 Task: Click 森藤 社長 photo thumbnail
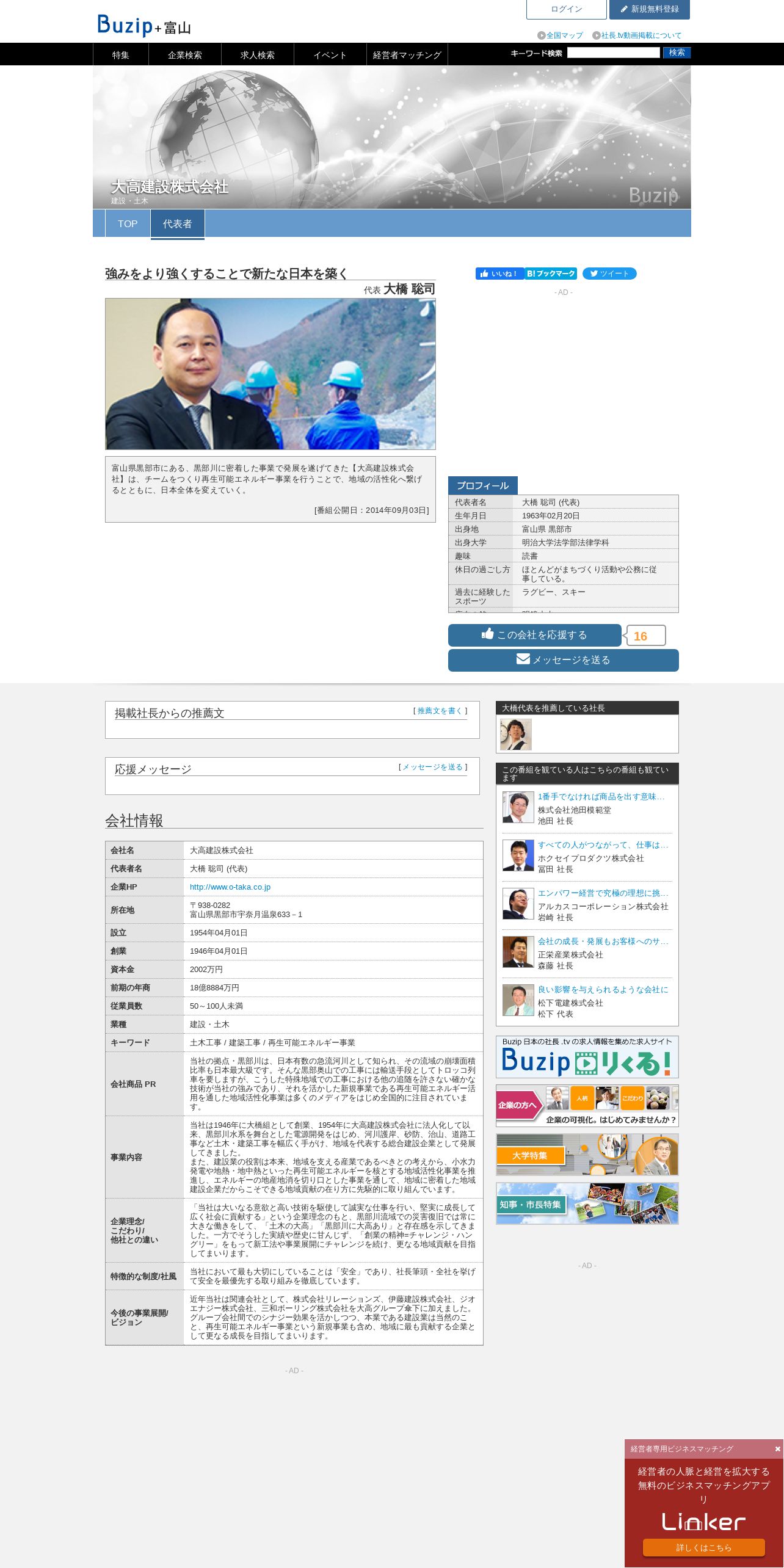pos(518,952)
